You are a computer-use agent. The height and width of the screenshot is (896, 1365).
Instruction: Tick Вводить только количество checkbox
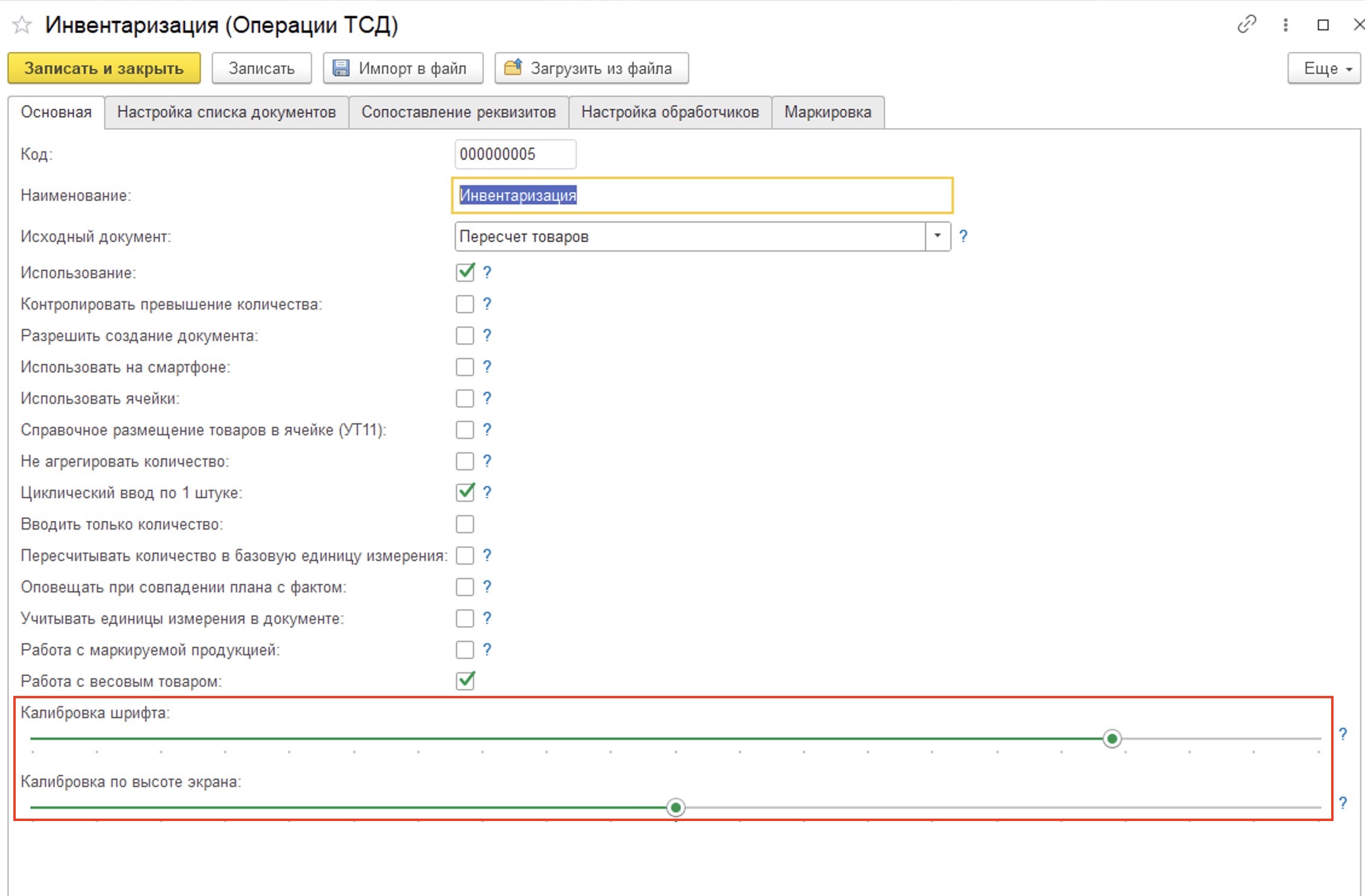pos(465,524)
